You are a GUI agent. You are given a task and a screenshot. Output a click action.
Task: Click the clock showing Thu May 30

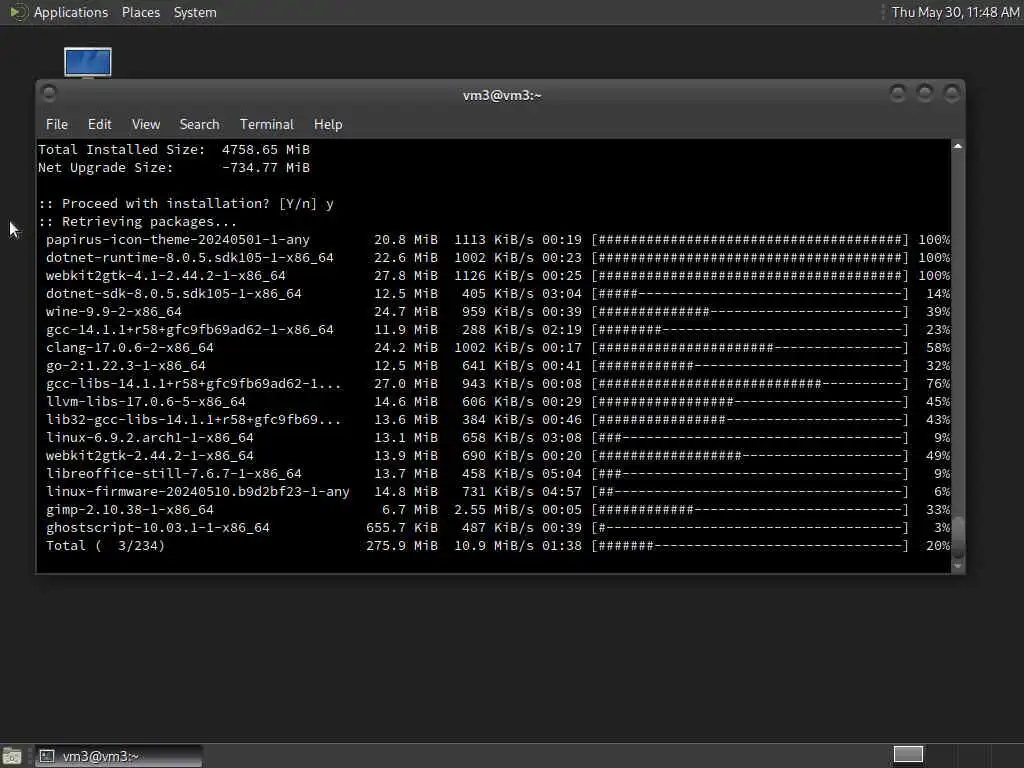click(955, 12)
